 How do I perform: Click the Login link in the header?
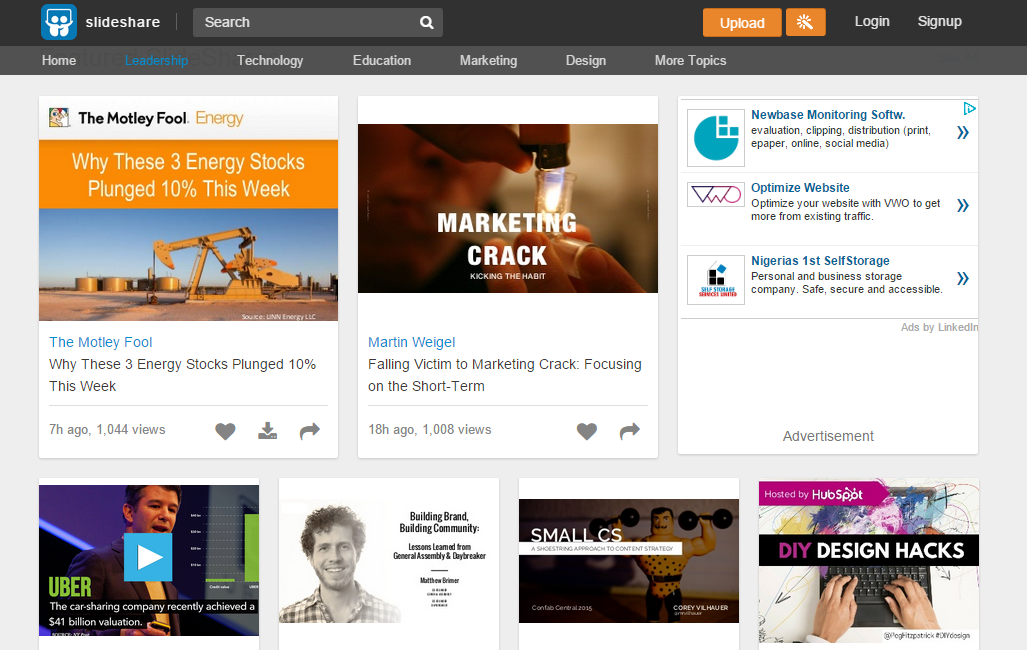[872, 21]
